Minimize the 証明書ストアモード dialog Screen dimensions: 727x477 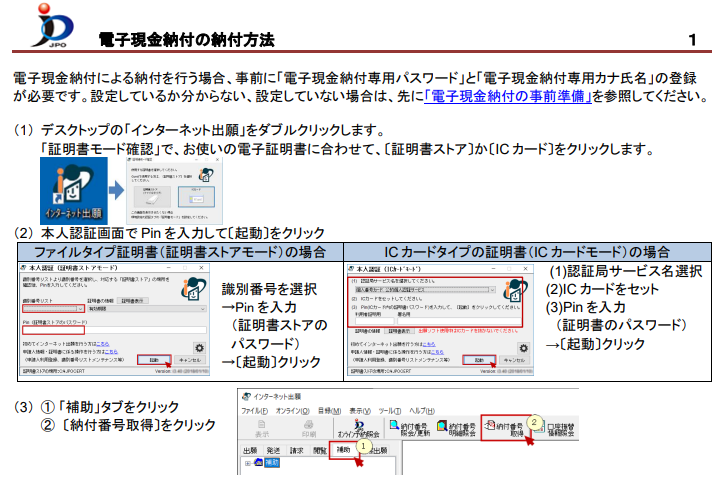pyautogui.click(x=168, y=268)
